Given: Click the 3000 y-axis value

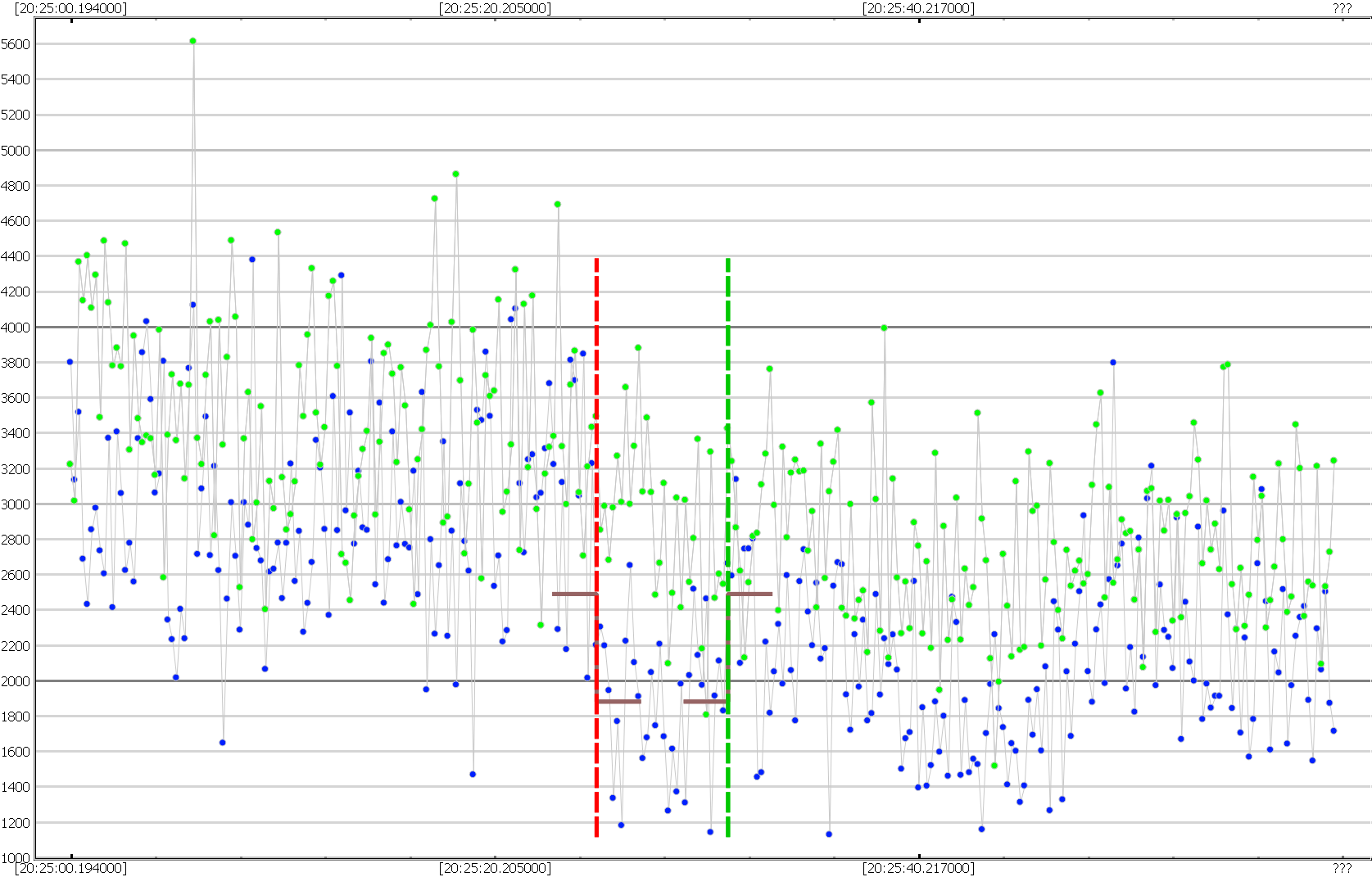Looking at the screenshot, I should coord(16,504).
